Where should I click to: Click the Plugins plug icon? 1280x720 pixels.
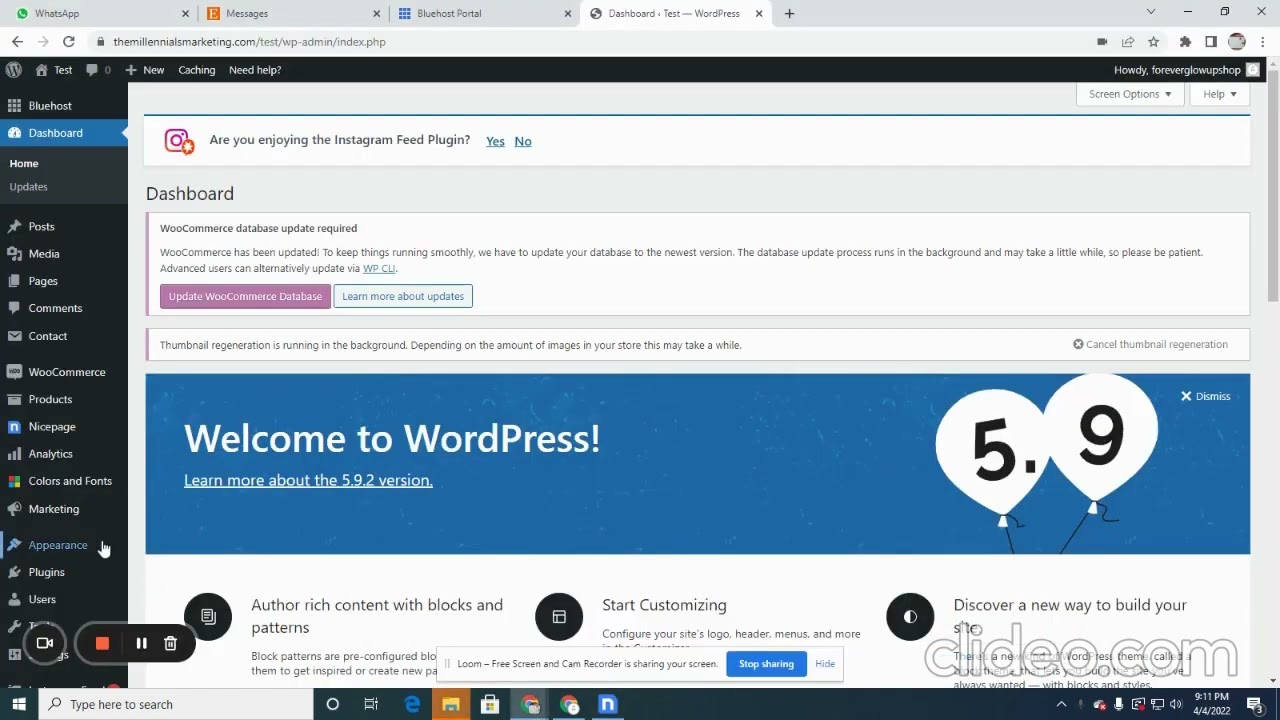click(14, 572)
